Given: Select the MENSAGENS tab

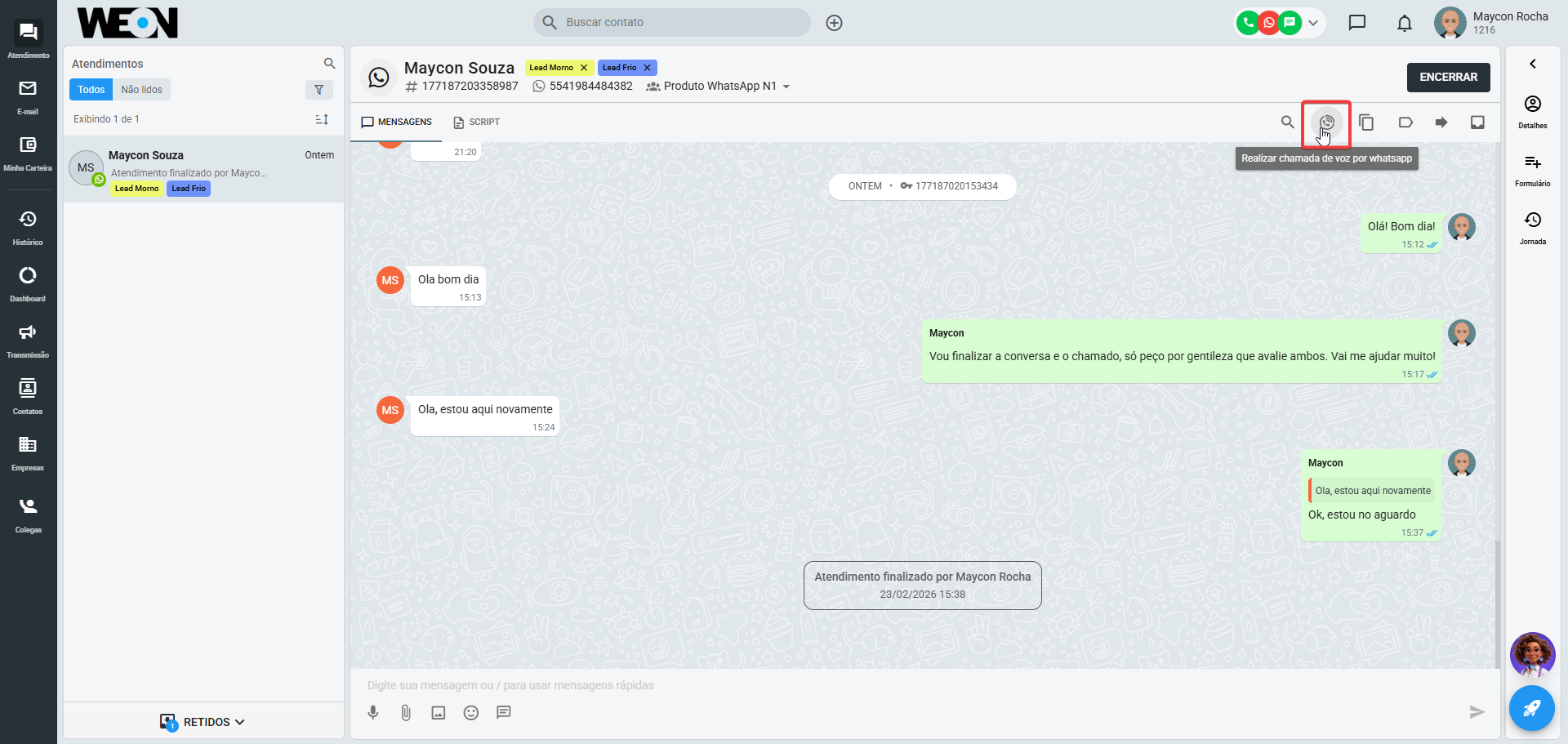Looking at the screenshot, I should 397,123.
